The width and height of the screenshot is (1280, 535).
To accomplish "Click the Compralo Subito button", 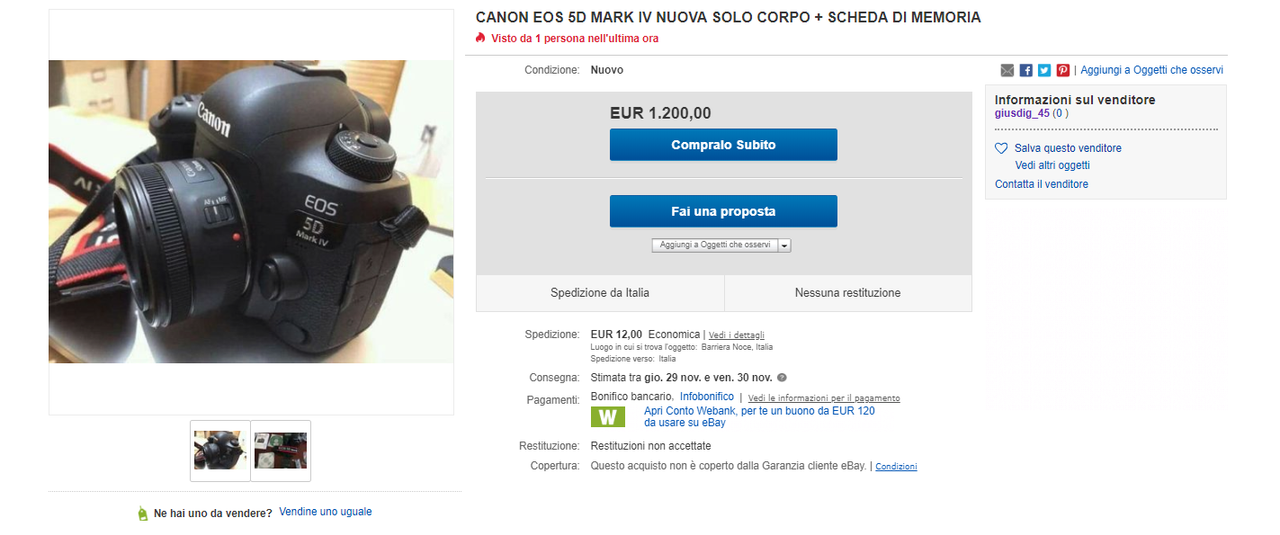I will click(723, 145).
